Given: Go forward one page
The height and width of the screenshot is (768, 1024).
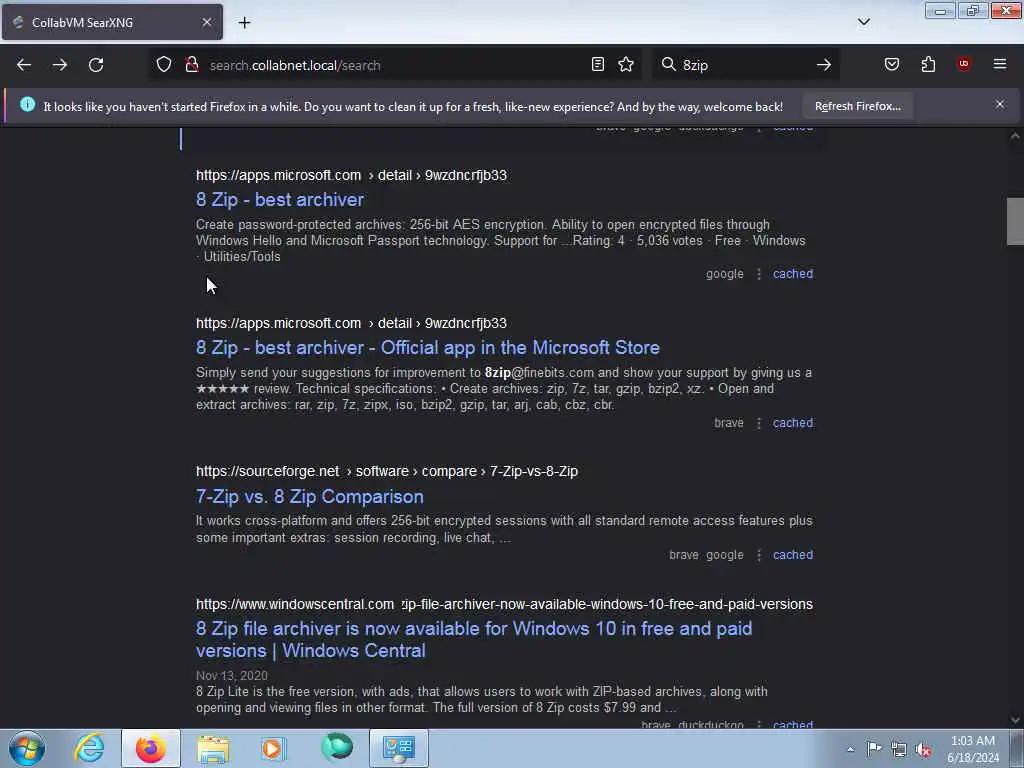Looking at the screenshot, I should (x=59, y=65).
